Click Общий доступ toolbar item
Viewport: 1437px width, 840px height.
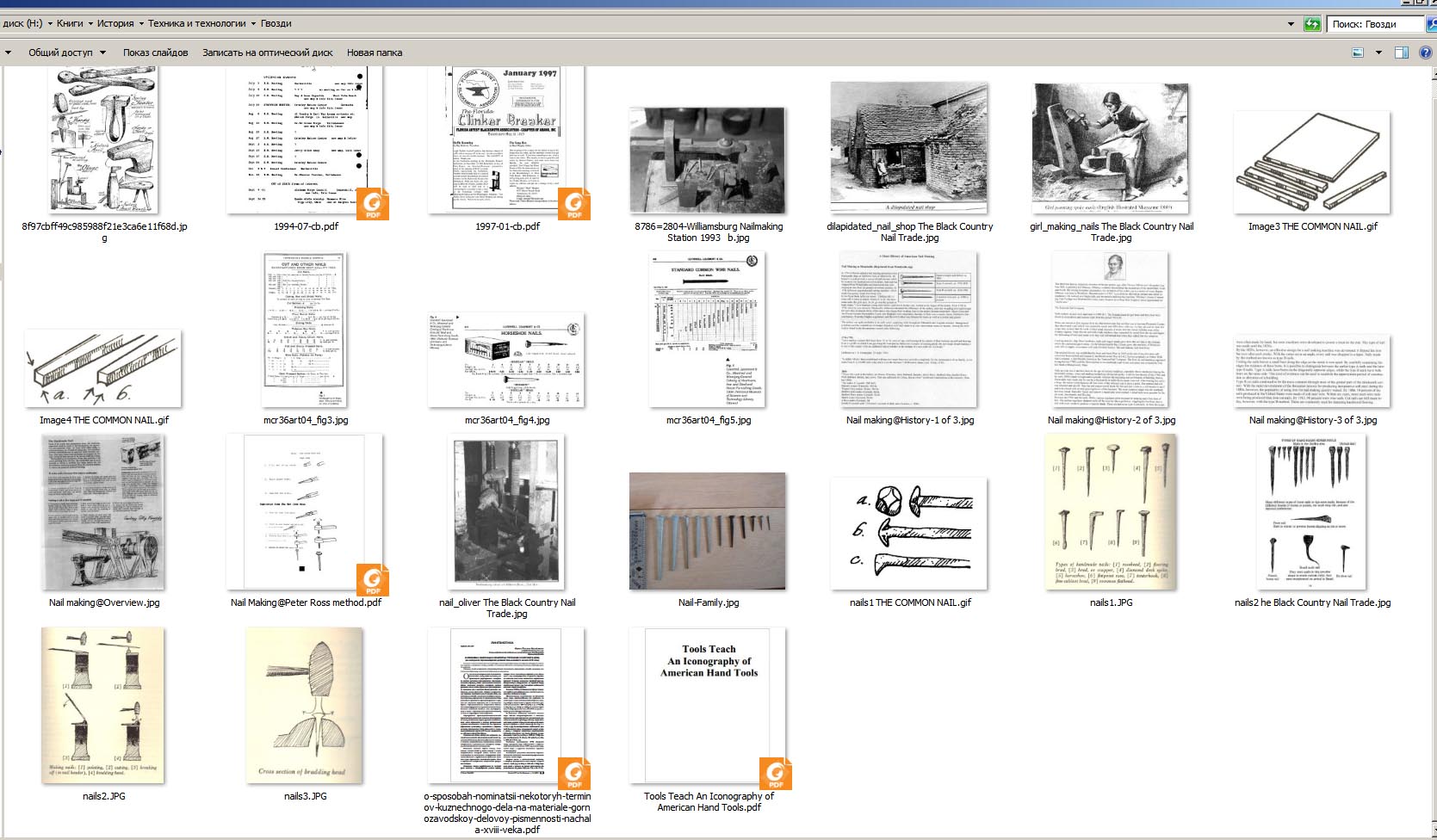pos(60,52)
